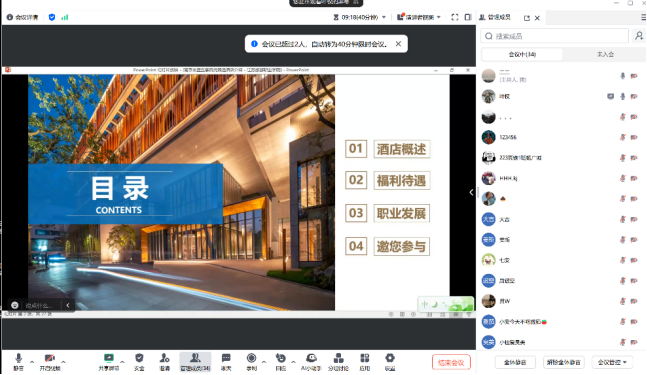Expand the meeting timer dropdown
This screenshot has height=375, width=647.
coord(384,17)
